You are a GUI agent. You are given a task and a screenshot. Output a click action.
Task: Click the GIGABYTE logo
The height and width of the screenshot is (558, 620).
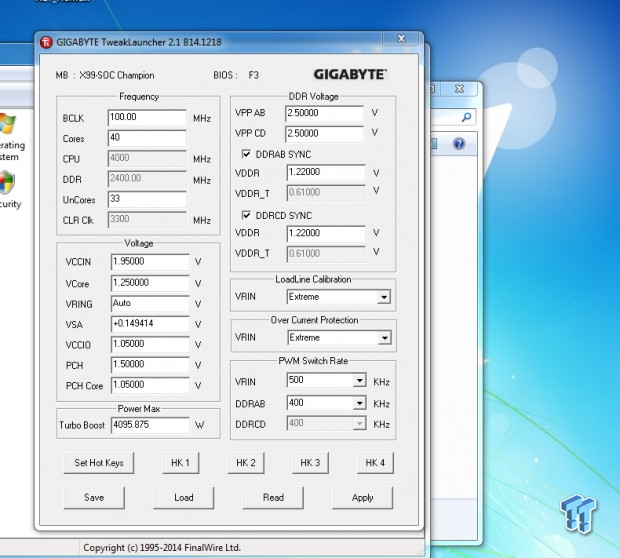click(x=350, y=74)
